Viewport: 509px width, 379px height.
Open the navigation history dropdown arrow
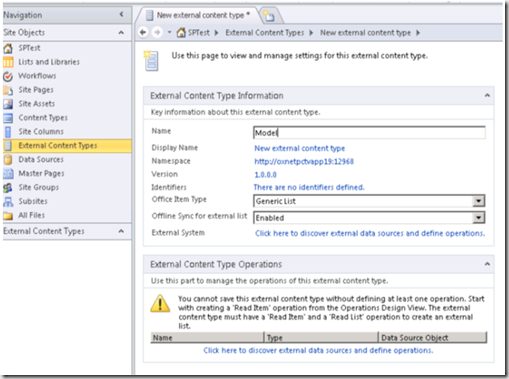pos(169,32)
